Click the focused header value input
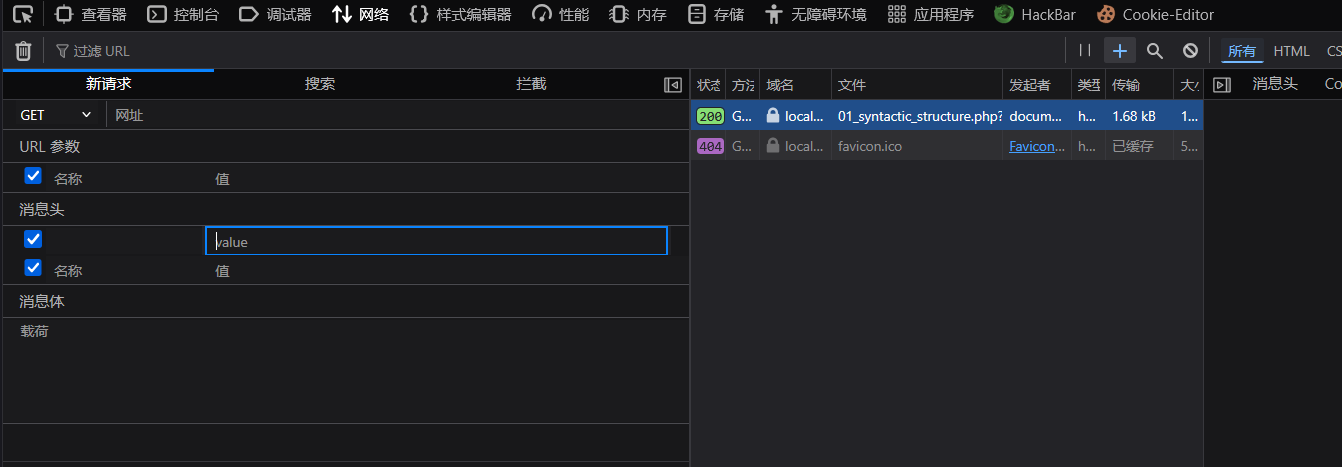Image resolution: width=1342 pixels, height=467 pixels. [436, 241]
